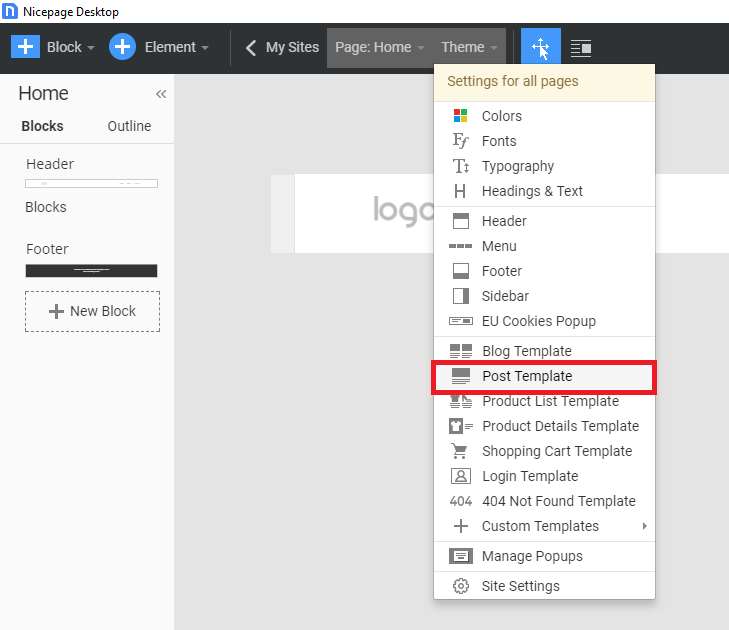Switch to the Blocks tab
This screenshot has width=729, height=630.
tap(42, 126)
